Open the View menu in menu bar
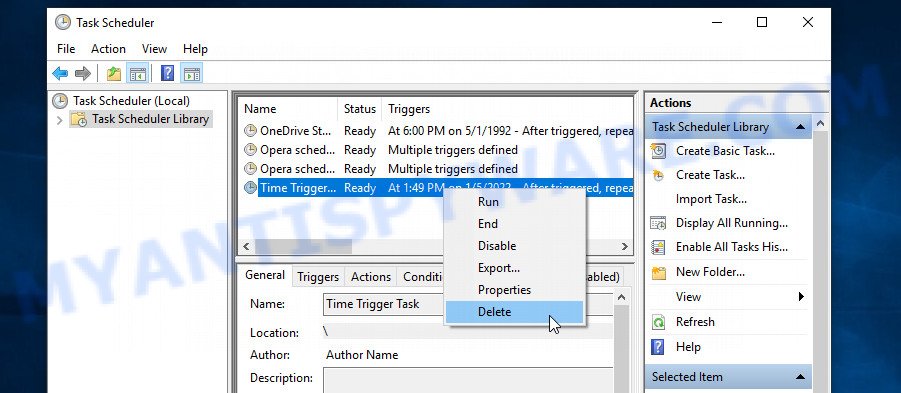Screen dimensions: 901x393 coord(154,49)
